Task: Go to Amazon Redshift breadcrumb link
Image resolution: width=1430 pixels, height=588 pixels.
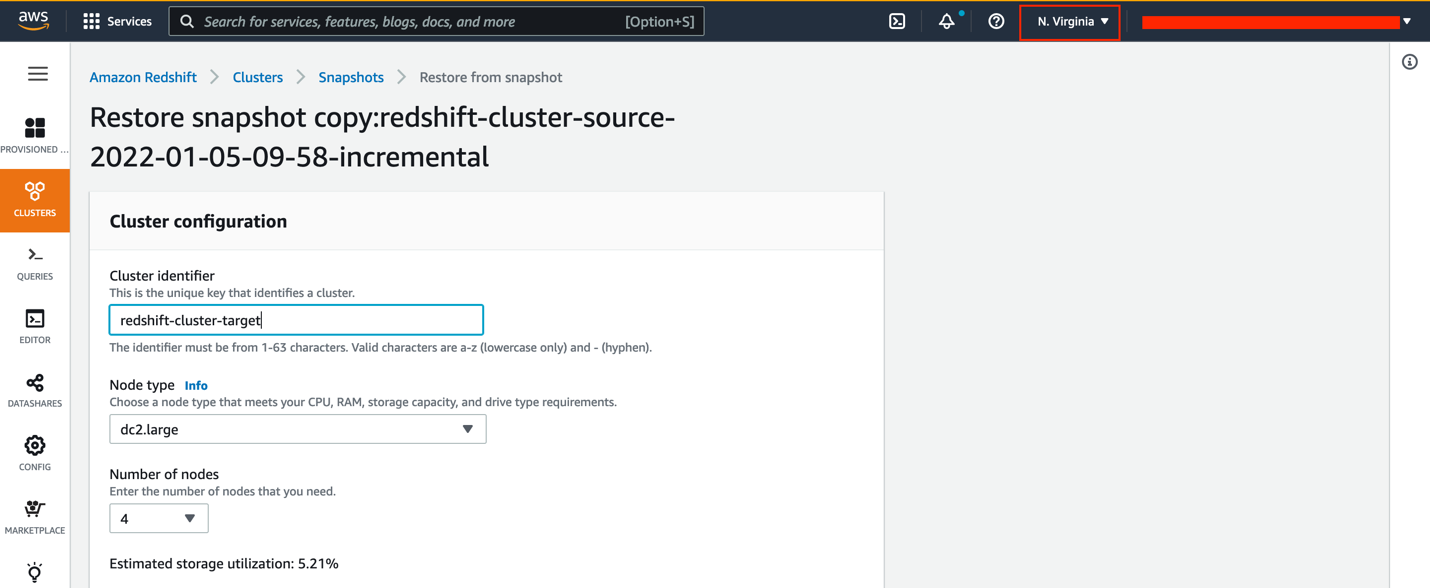Action: [143, 77]
